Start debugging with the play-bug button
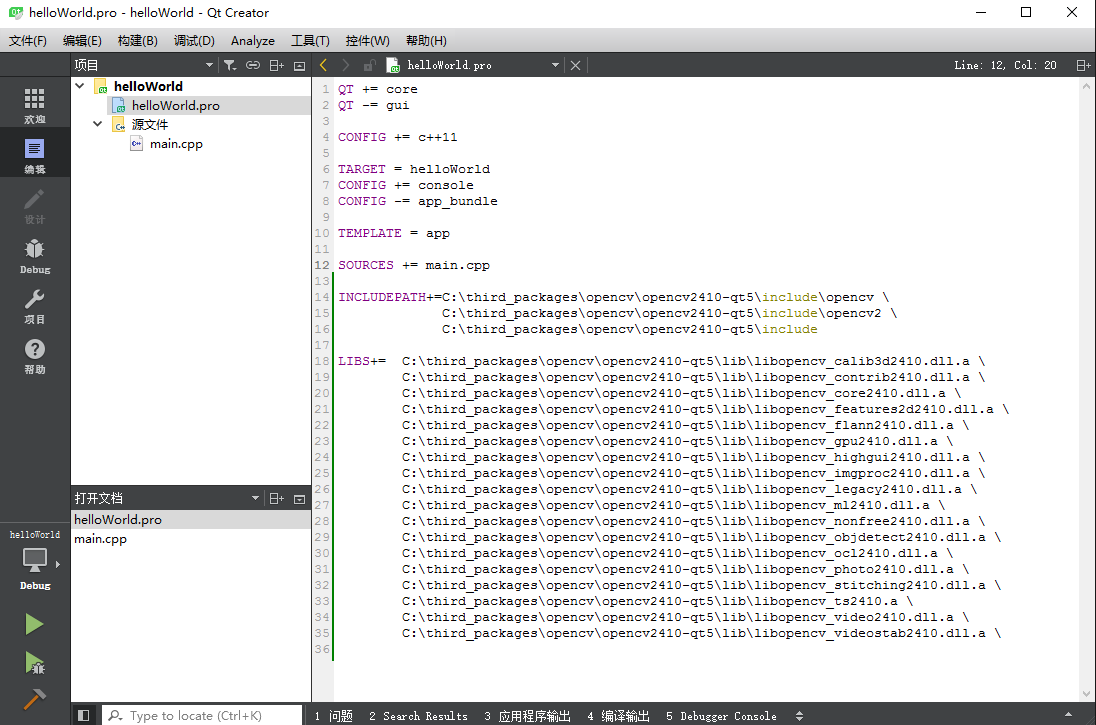The height and width of the screenshot is (725, 1096). click(34, 662)
